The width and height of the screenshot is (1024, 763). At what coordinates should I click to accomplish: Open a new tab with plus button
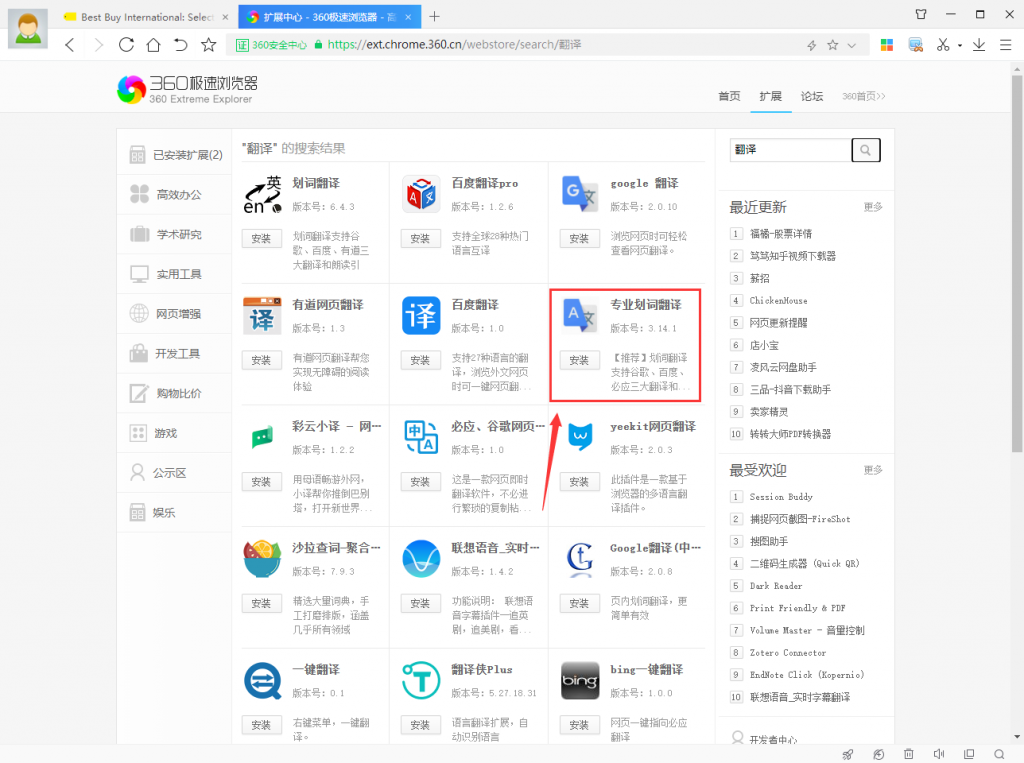pos(434,16)
